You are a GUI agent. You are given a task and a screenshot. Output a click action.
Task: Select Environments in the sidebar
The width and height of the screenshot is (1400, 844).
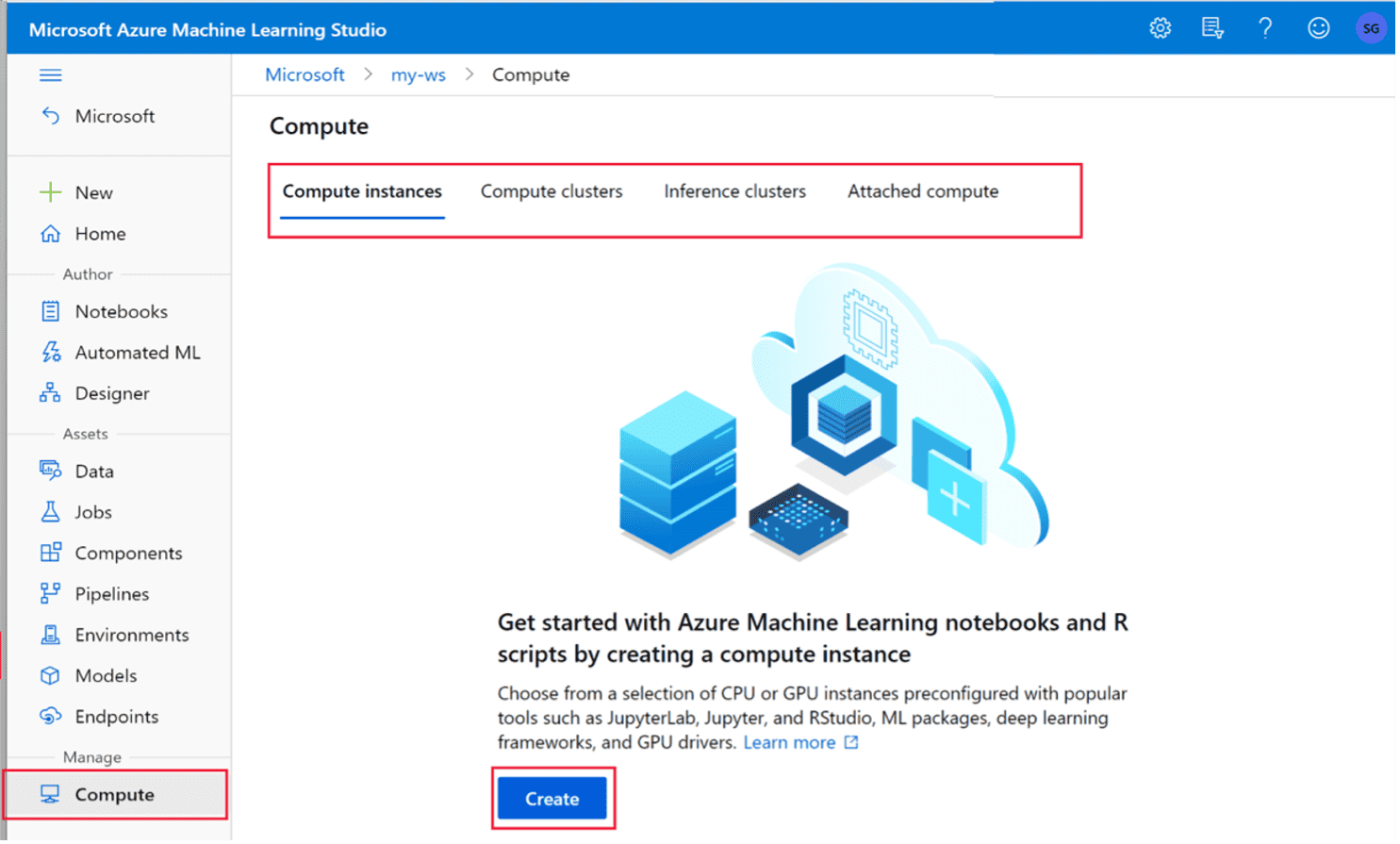tap(131, 634)
